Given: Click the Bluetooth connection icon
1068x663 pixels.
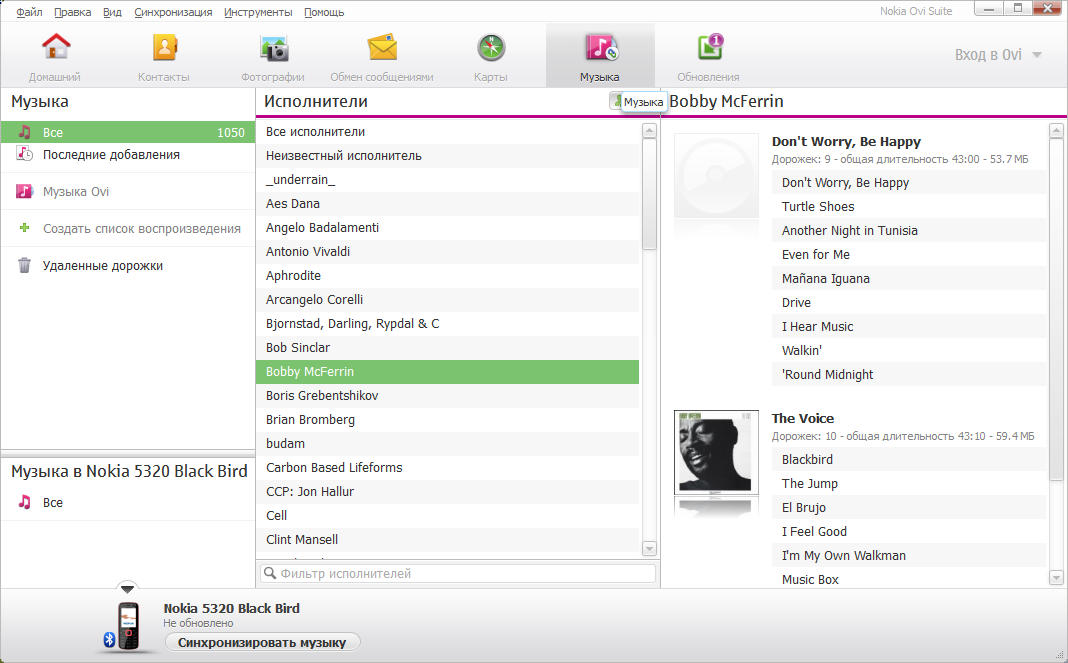Looking at the screenshot, I should click(109, 639).
